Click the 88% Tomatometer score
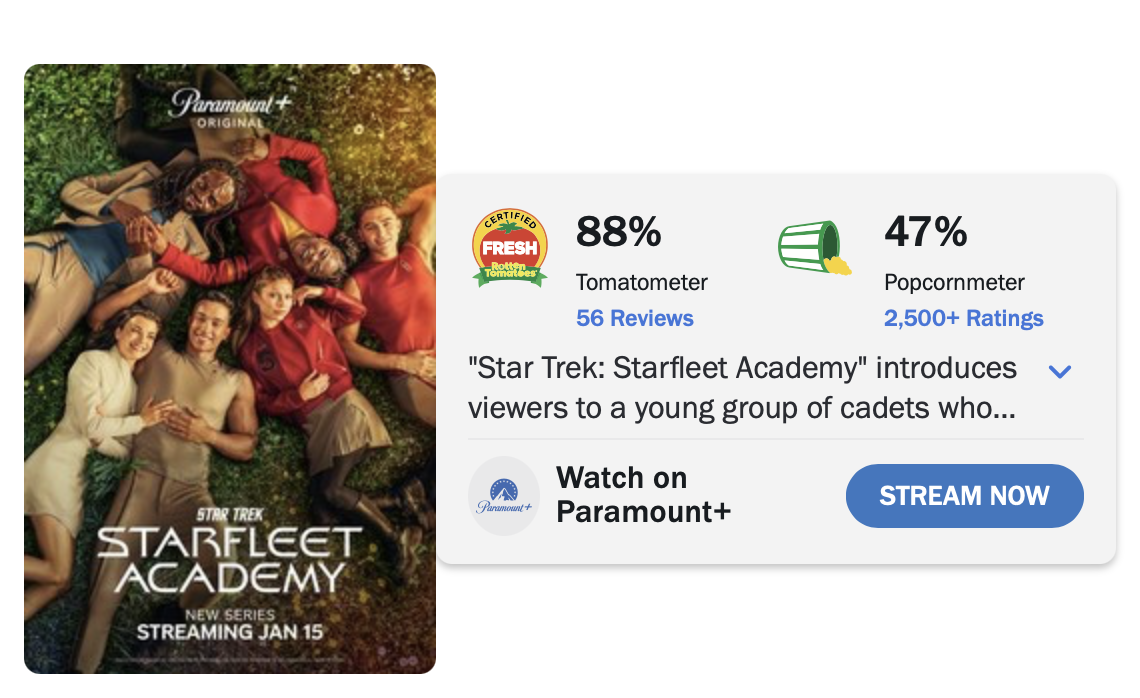This screenshot has width=1140, height=698. pos(619,232)
